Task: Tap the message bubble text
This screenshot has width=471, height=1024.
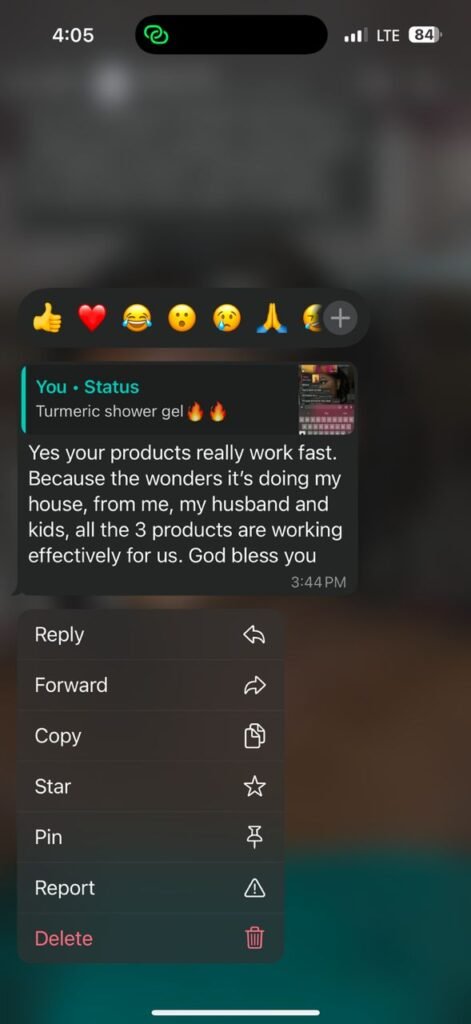Action: [186, 505]
